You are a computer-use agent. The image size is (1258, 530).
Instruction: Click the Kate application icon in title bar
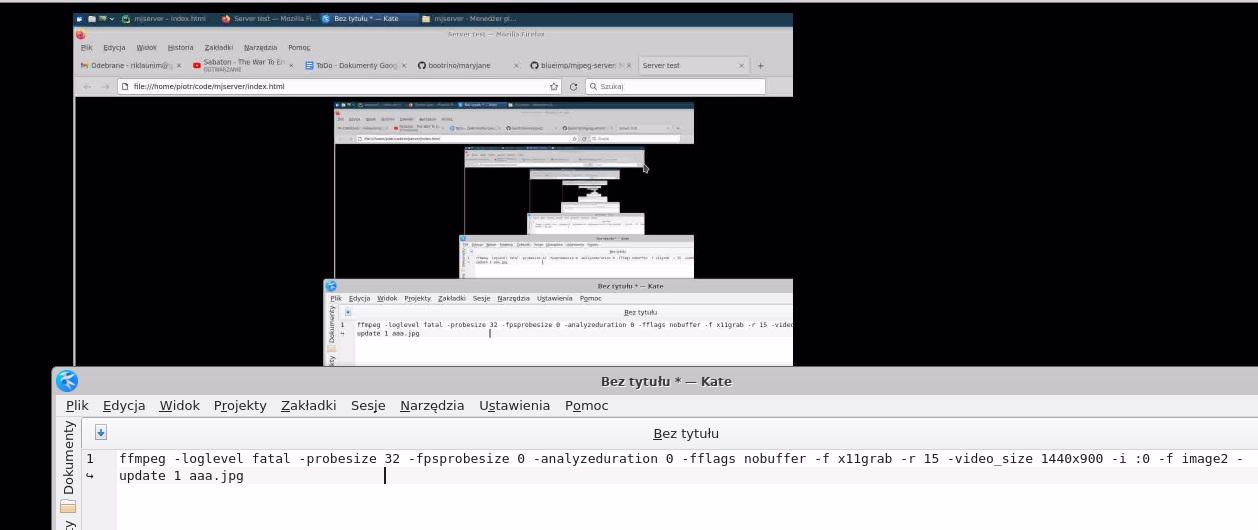[67, 381]
